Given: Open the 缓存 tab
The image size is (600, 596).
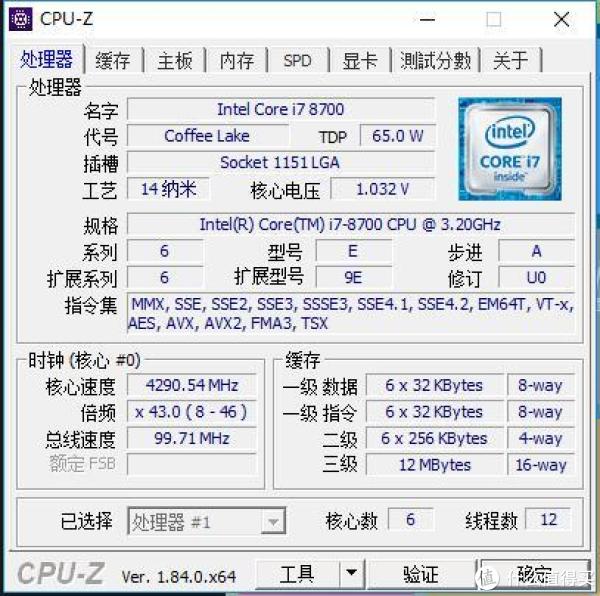Looking at the screenshot, I should pyautogui.click(x=113, y=60).
